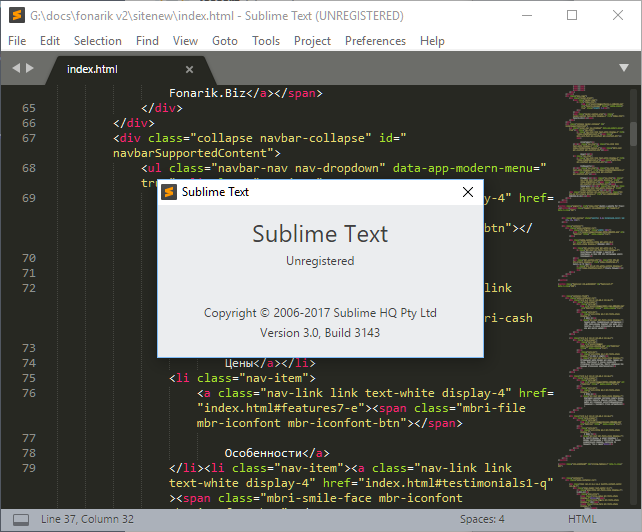Click the Sublime Text icon in about dialog

(x=169, y=192)
